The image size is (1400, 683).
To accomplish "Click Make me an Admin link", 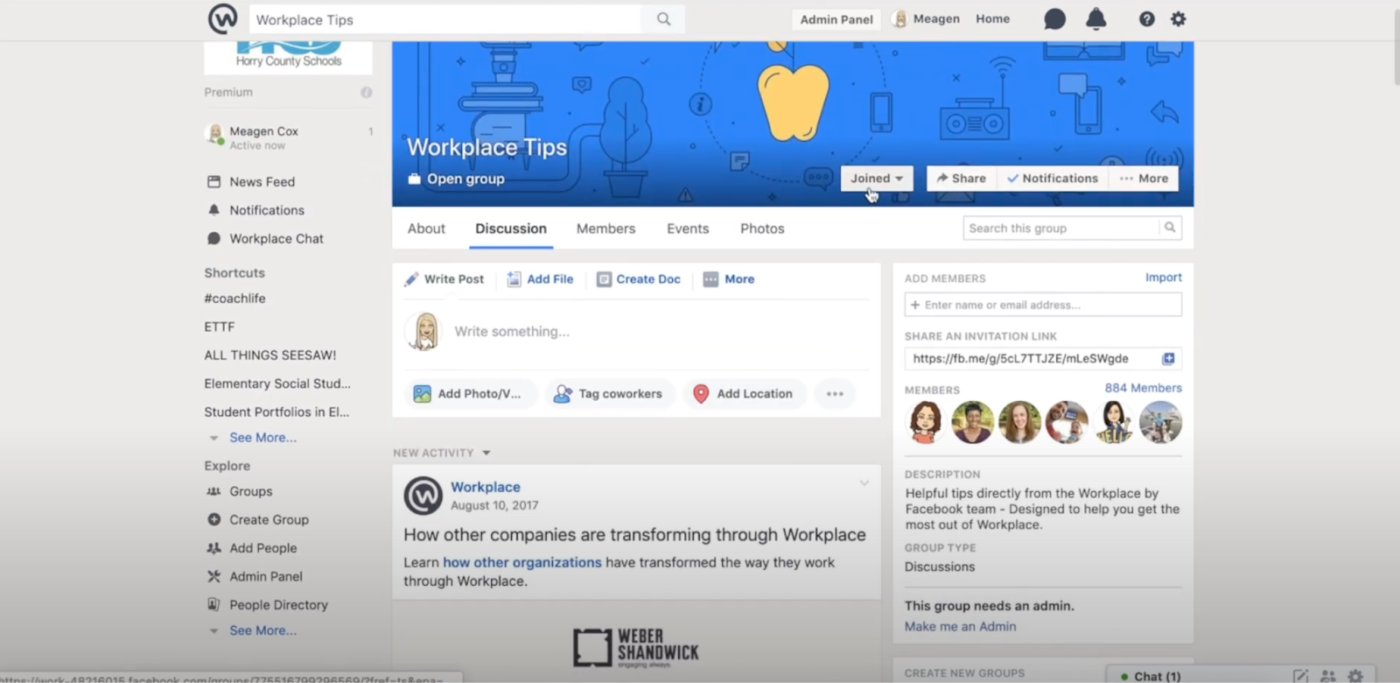I will click(x=960, y=627).
